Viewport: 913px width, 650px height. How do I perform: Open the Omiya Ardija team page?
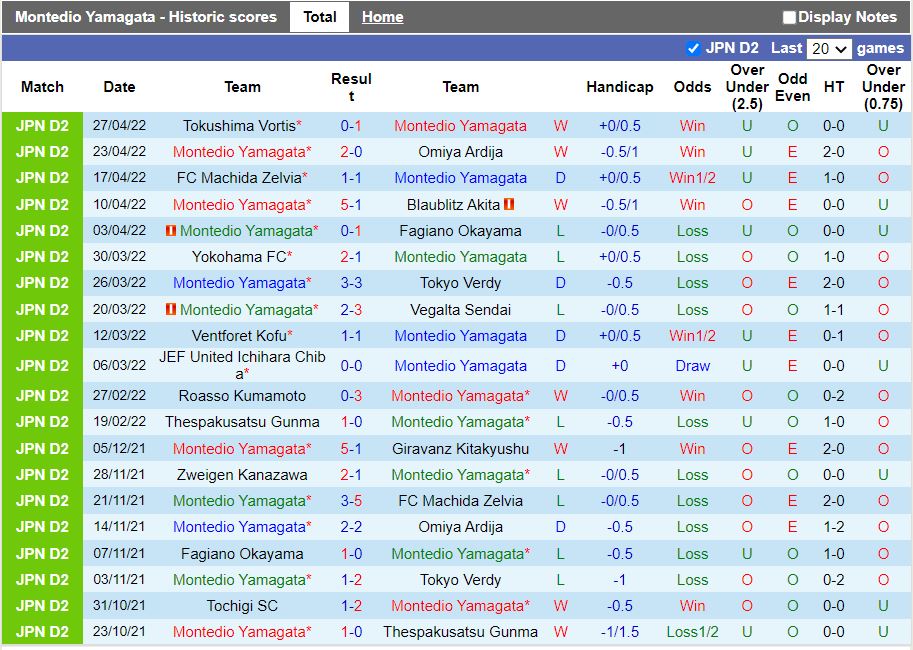(460, 152)
